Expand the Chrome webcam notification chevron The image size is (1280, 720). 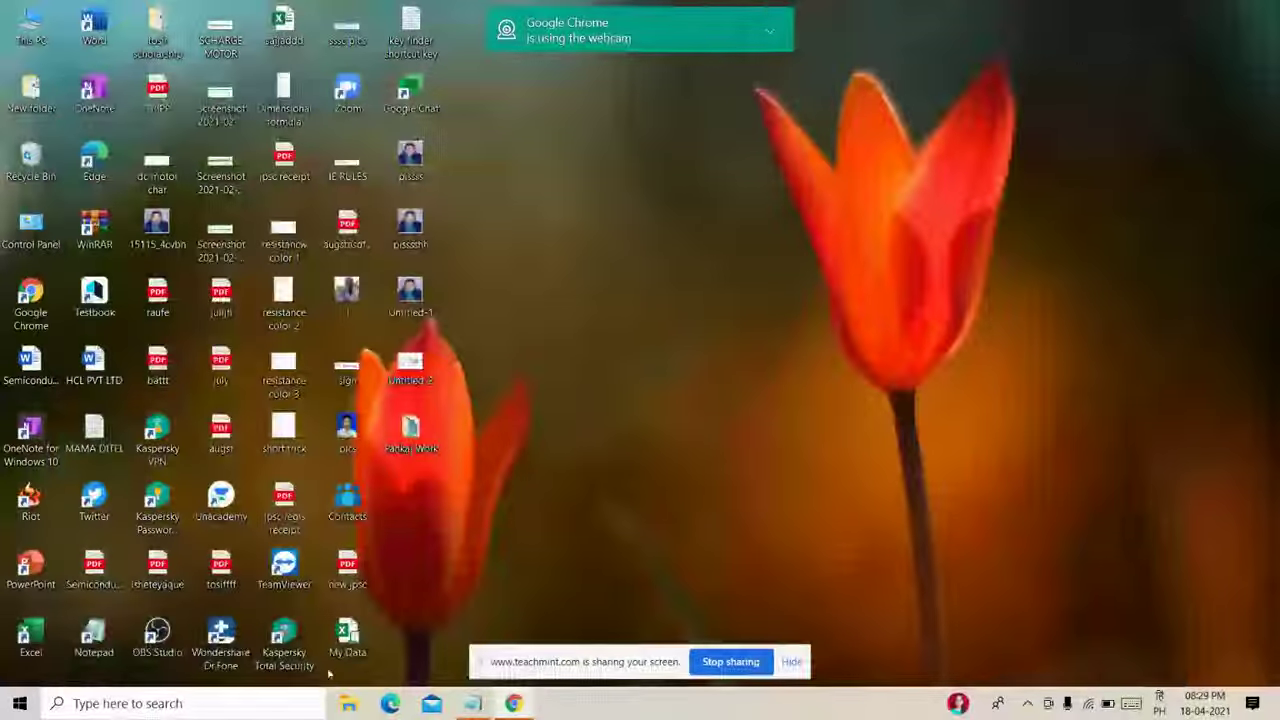click(769, 31)
